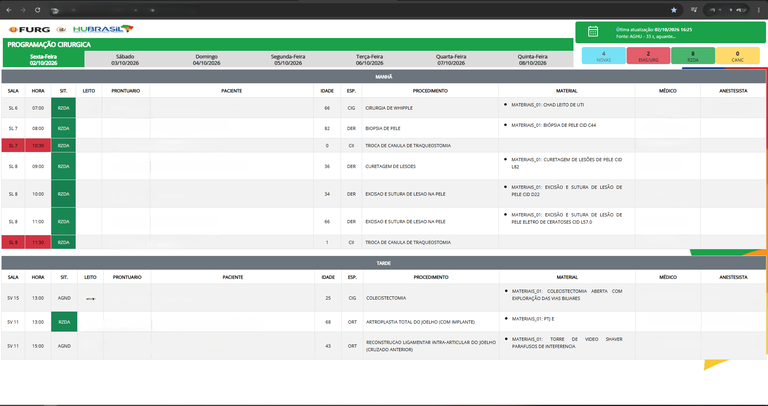Screen dimensions: 768x406
Task: Click the Última atualização text
Action: [x=653, y=29]
